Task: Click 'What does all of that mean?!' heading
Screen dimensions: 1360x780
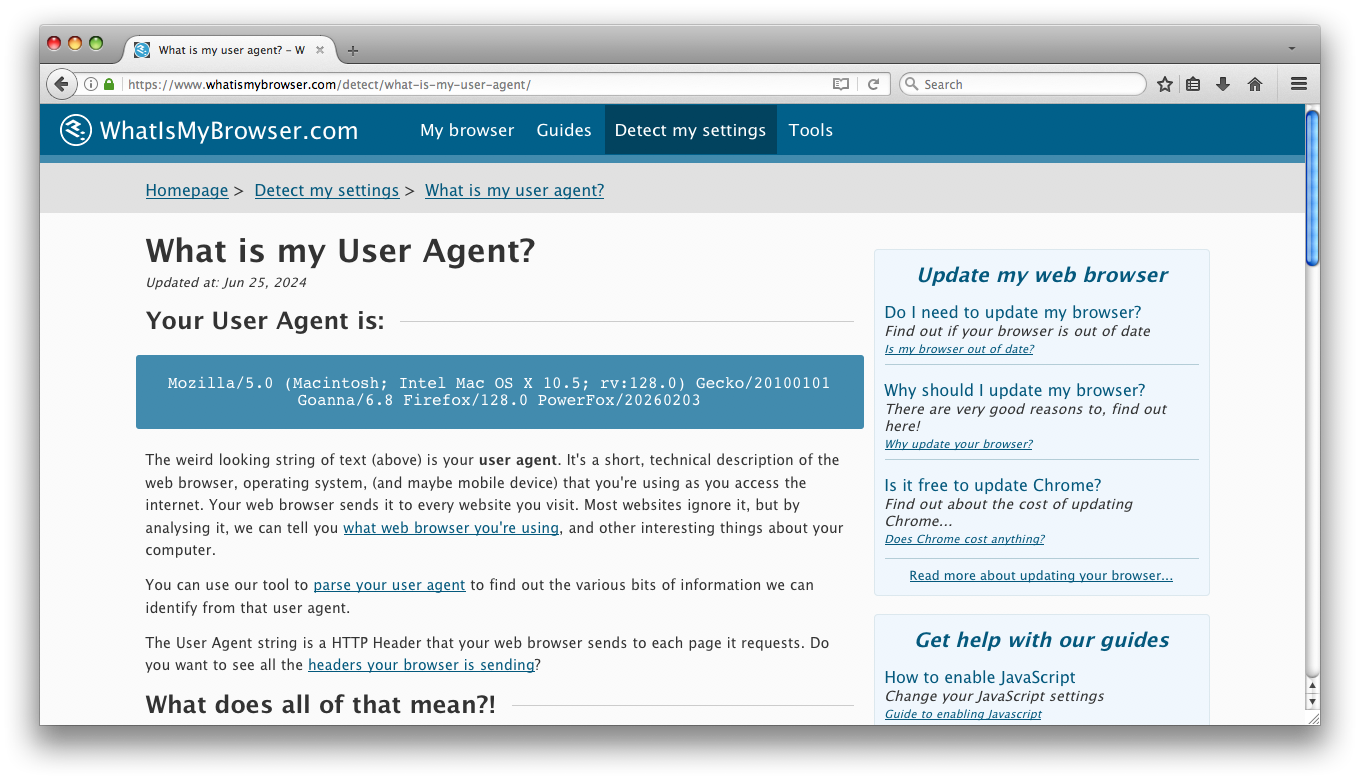Action: pyautogui.click(x=321, y=704)
